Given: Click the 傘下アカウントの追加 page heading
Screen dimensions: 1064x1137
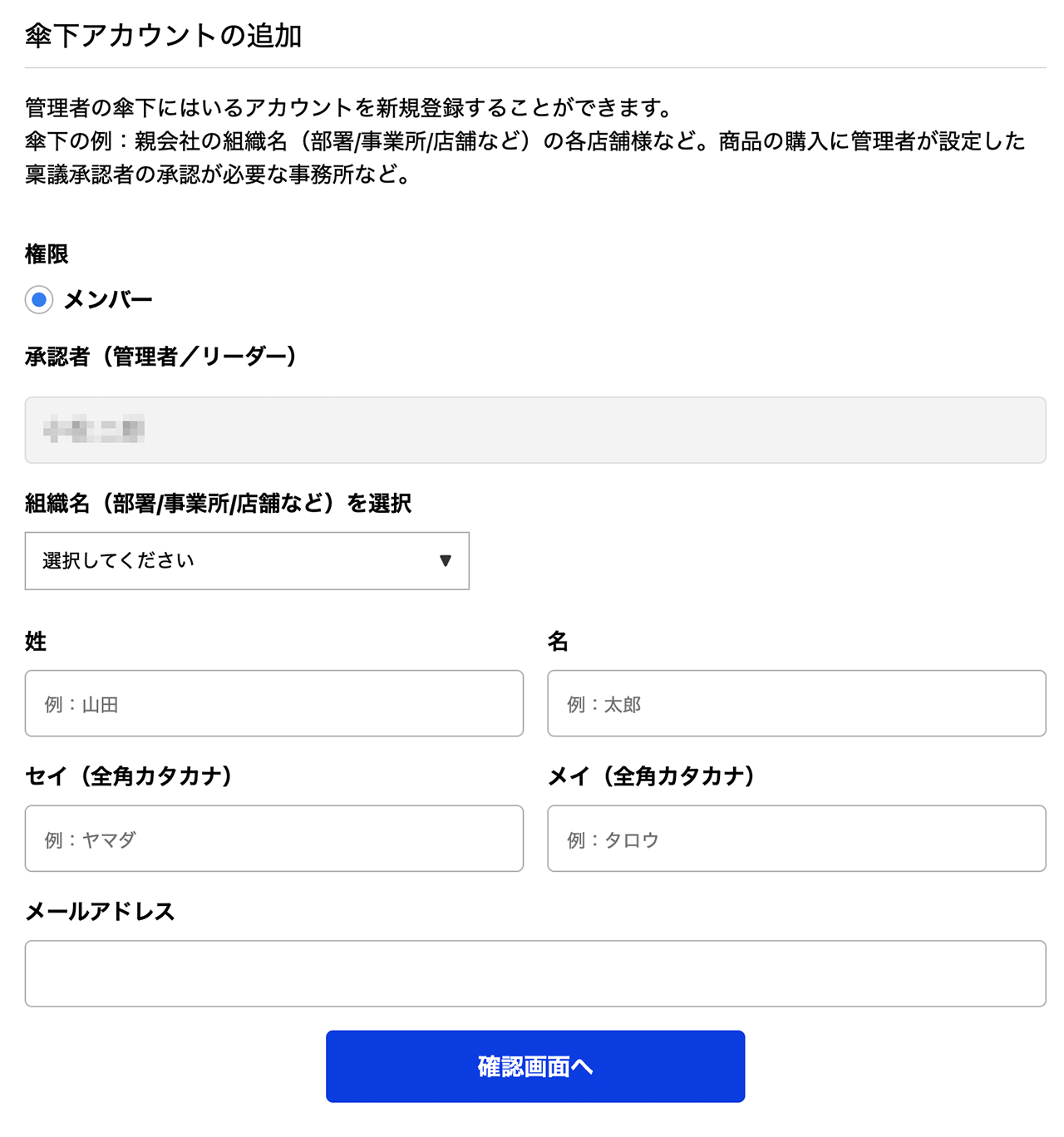Looking at the screenshot, I should pos(166,35).
